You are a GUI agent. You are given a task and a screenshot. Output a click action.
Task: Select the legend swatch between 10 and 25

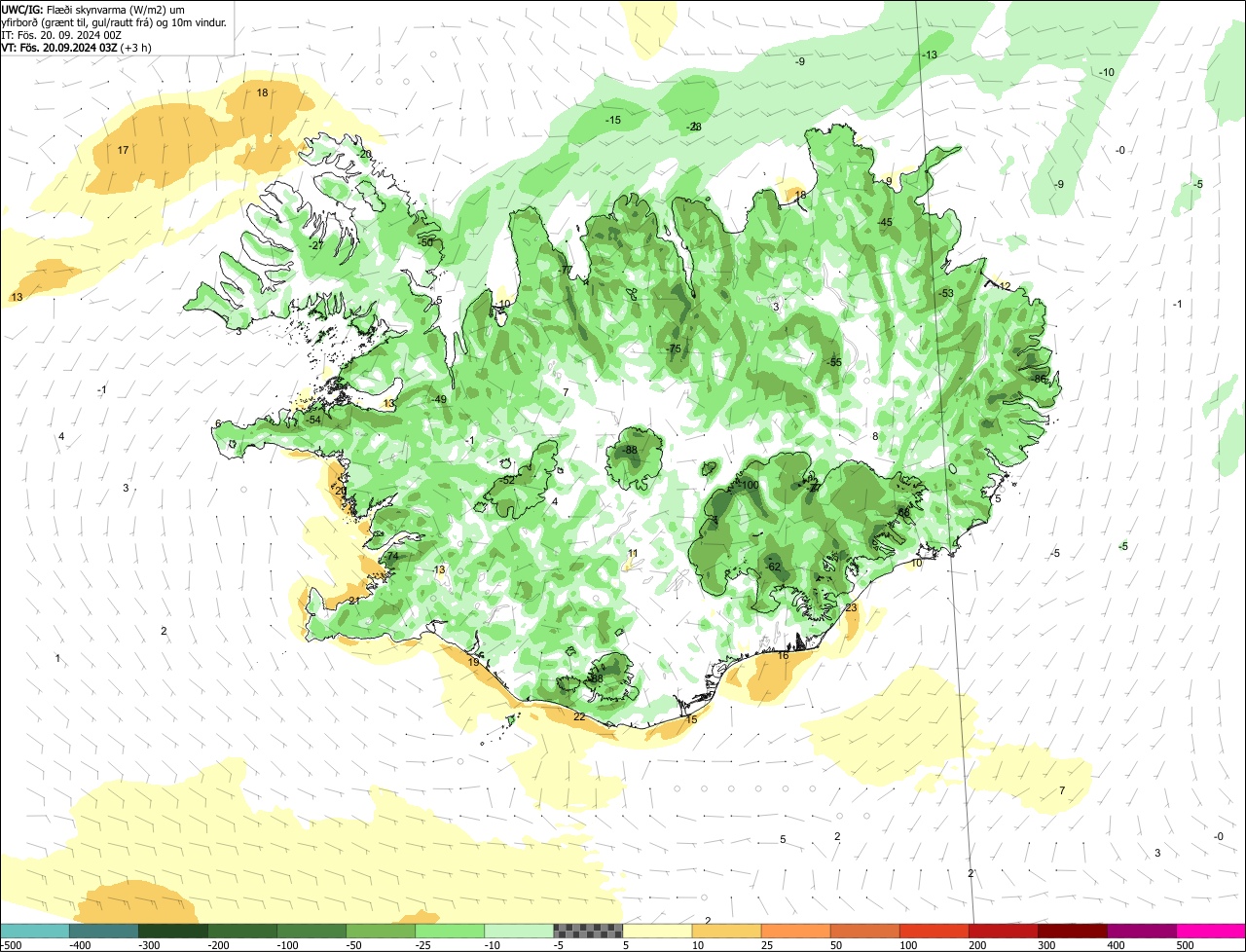[x=726, y=931]
